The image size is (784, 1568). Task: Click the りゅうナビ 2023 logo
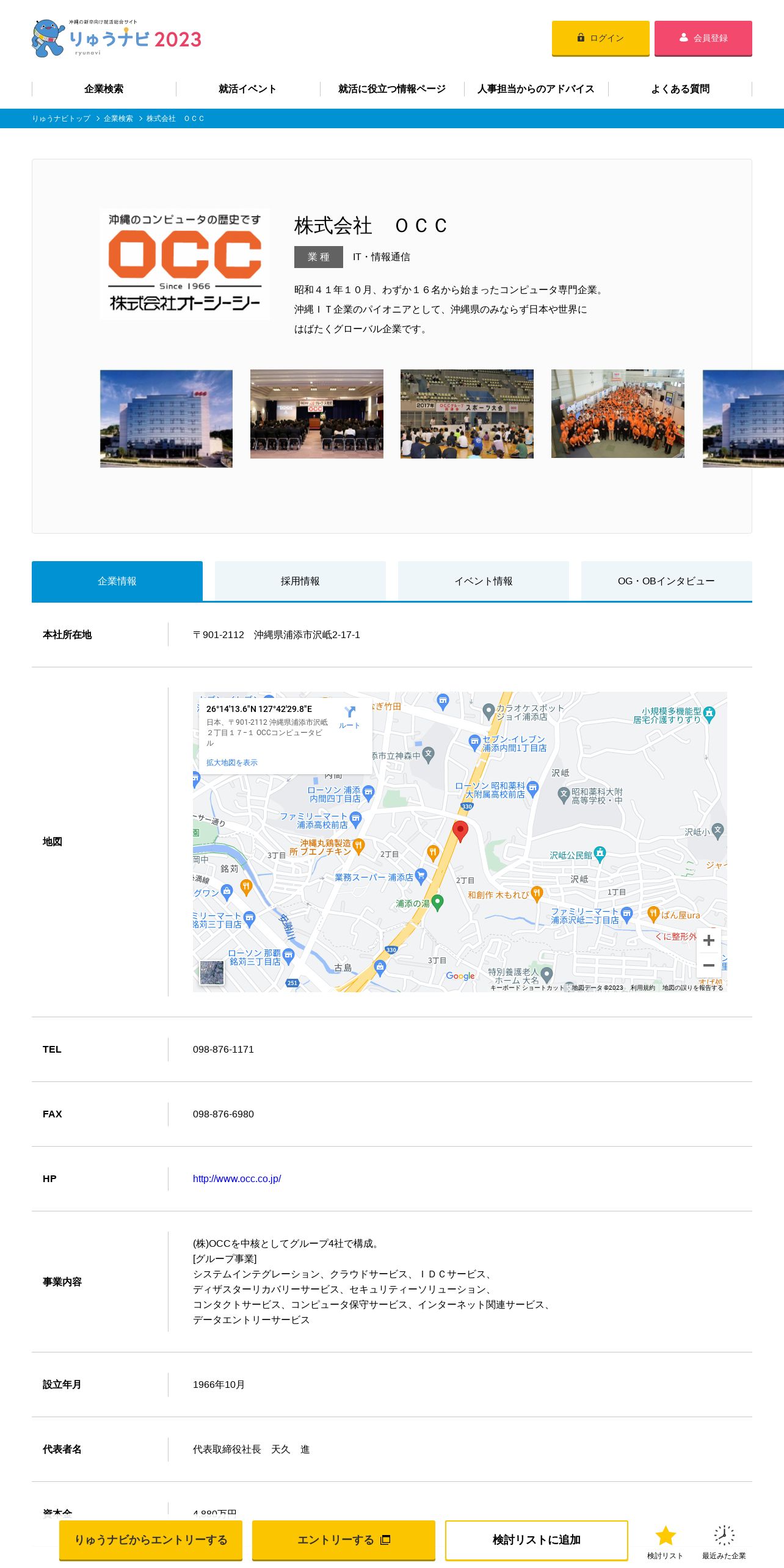coord(117,38)
